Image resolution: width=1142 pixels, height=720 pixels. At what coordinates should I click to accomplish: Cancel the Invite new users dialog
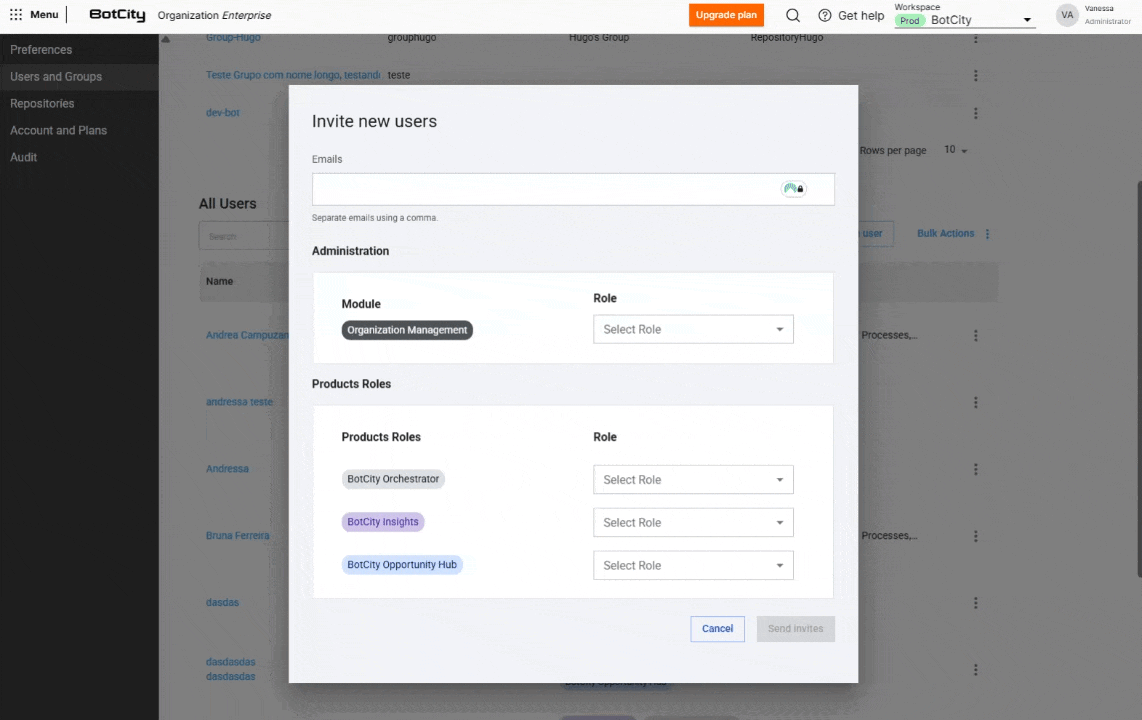click(717, 628)
